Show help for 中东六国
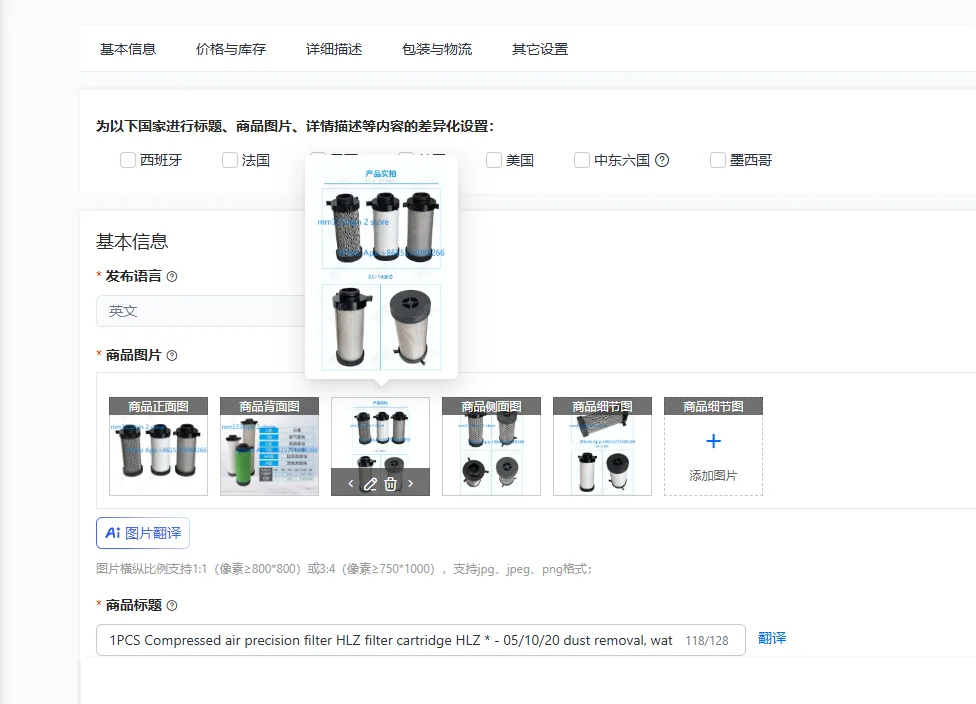The image size is (976, 704). click(x=662, y=160)
